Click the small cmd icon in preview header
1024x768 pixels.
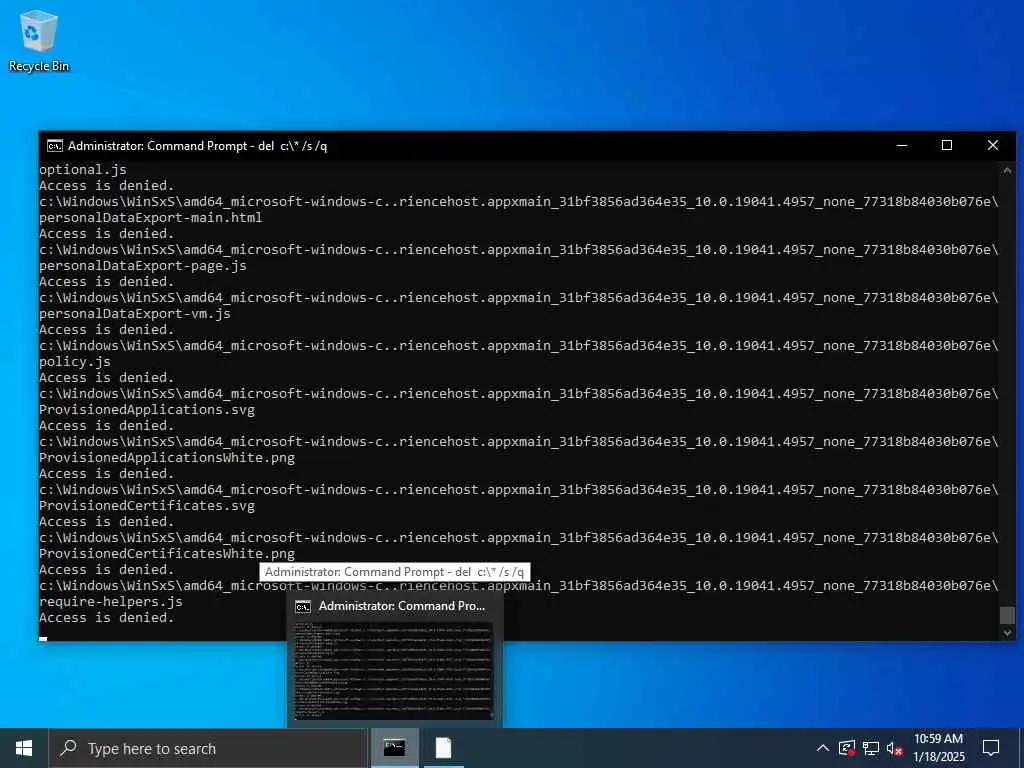(x=302, y=607)
